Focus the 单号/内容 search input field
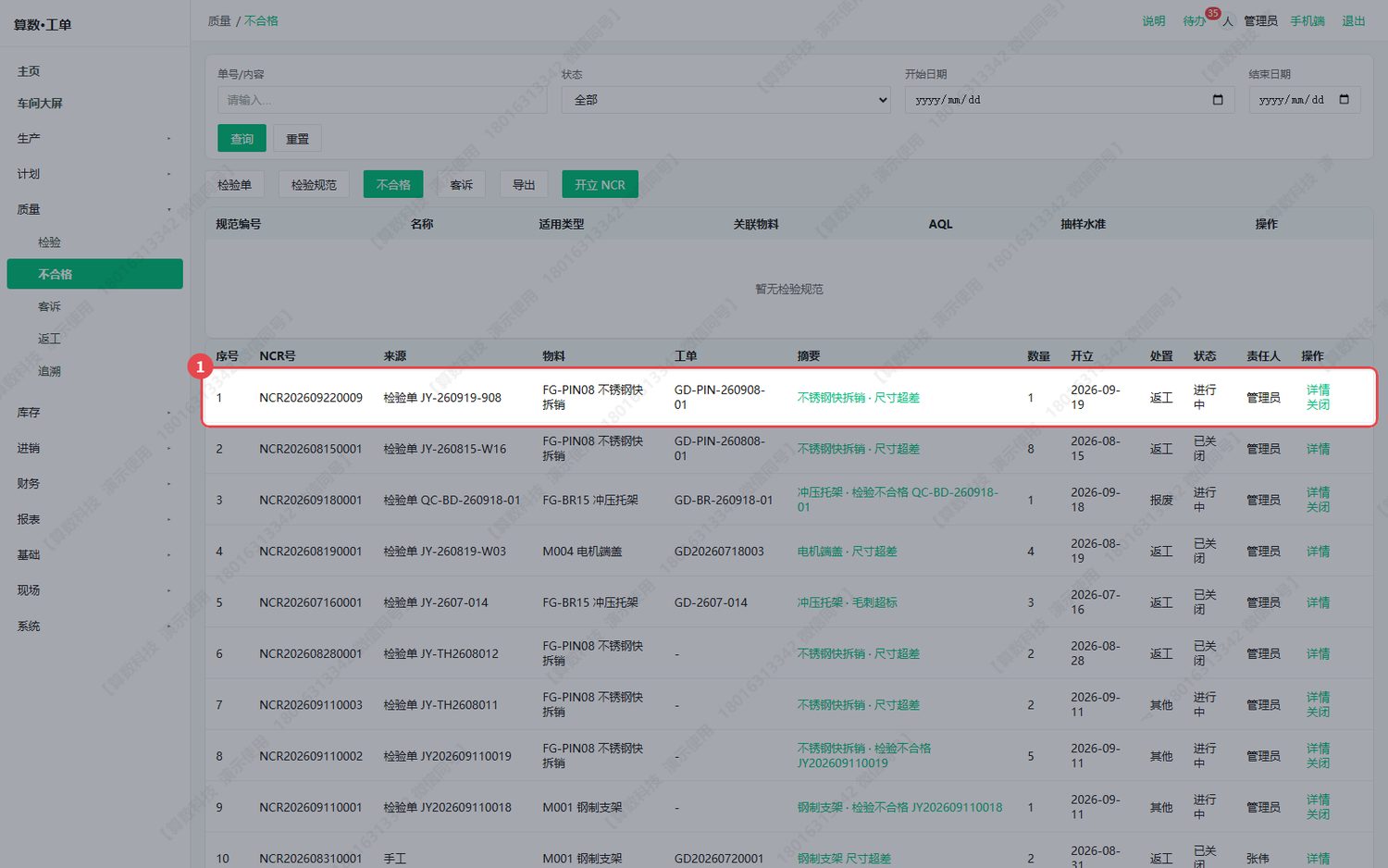Image resolution: width=1388 pixels, height=868 pixels. [x=382, y=100]
